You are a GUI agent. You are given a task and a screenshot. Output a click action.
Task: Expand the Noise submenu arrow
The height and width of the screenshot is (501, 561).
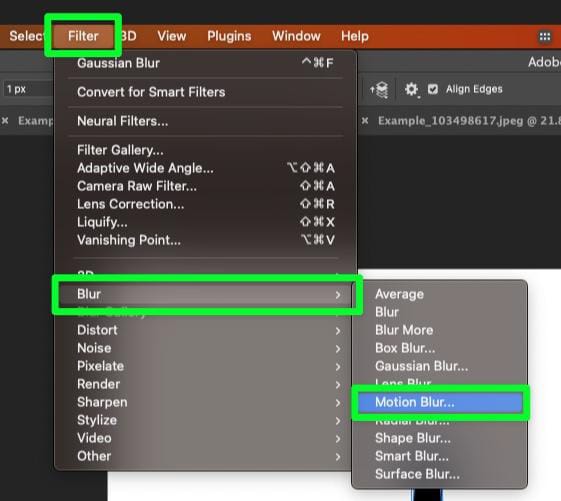click(338, 349)
